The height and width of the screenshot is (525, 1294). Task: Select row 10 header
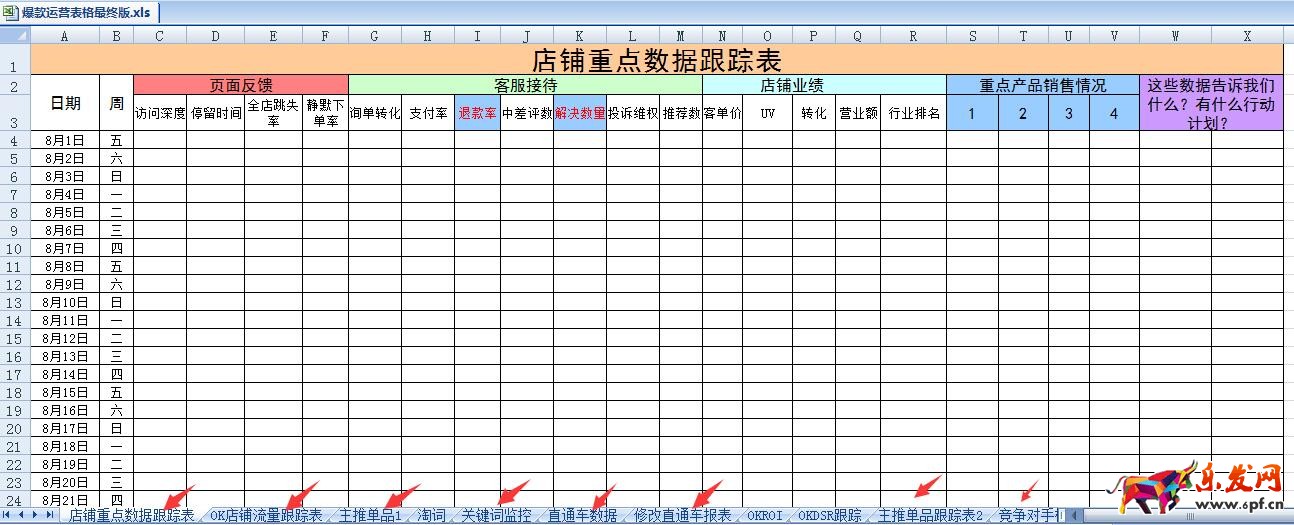(15, 248)
